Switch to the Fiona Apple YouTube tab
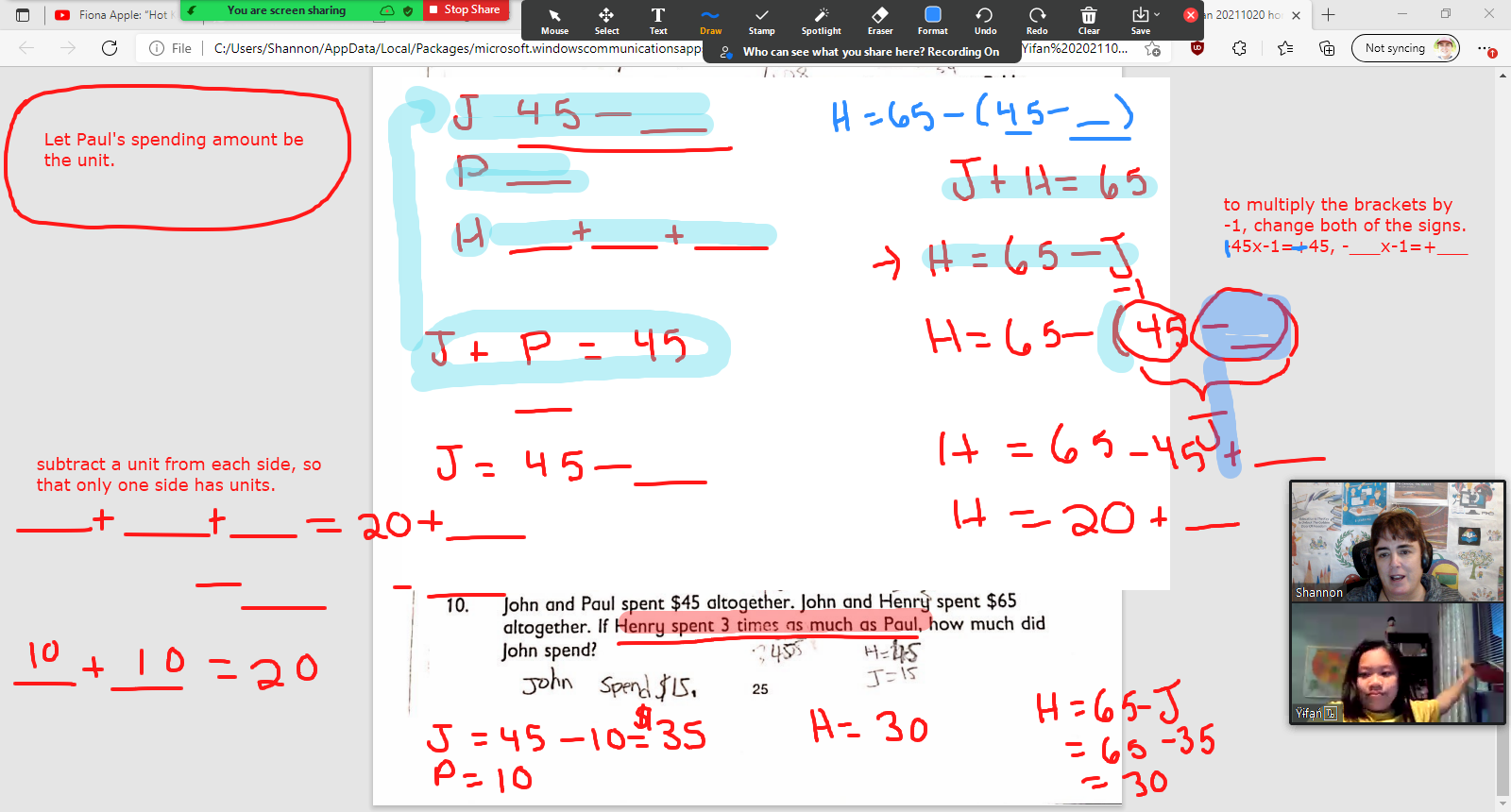Screen dimensions: 1511x812 (x=113, y=15)
